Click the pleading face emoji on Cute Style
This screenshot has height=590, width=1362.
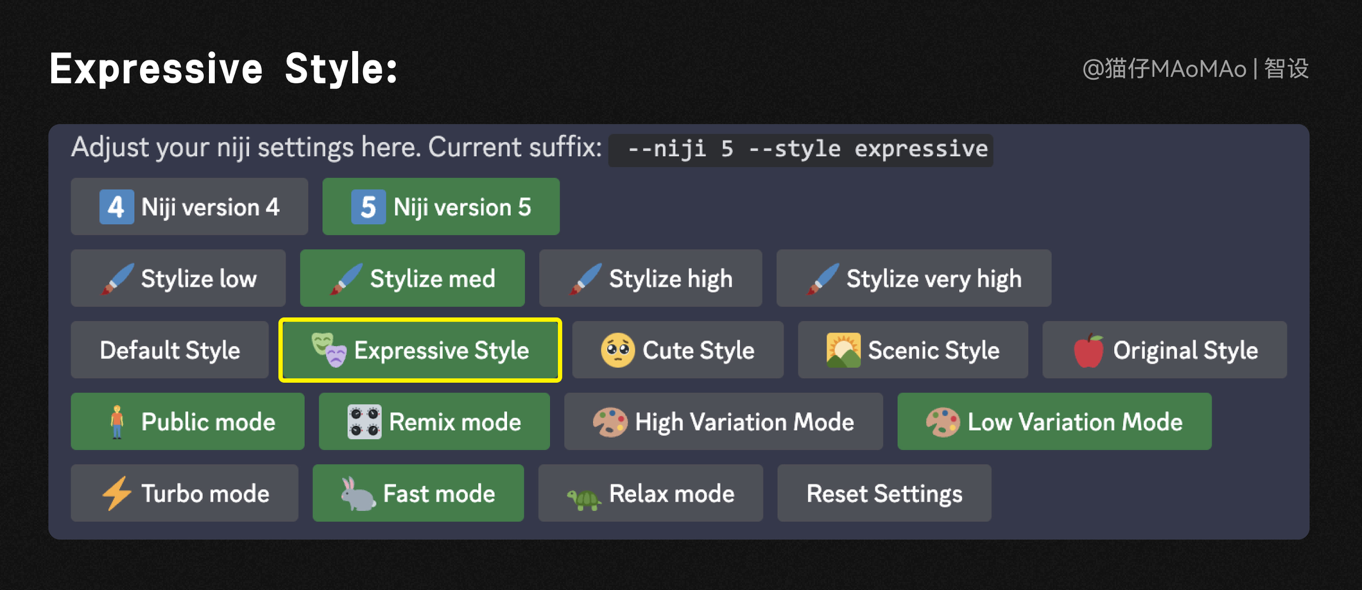point(617,351)
